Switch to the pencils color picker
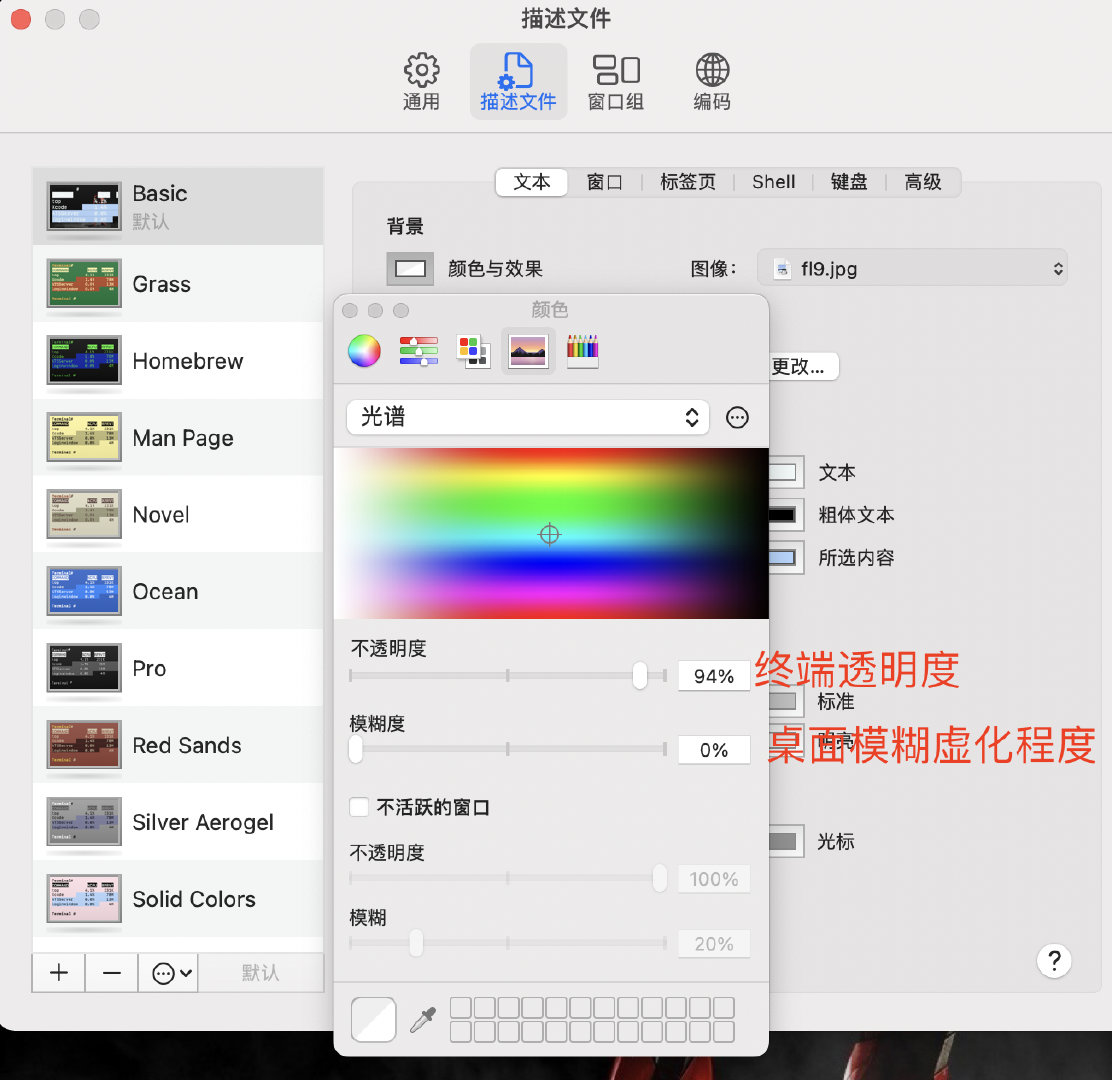 click(x=582, y=351)
